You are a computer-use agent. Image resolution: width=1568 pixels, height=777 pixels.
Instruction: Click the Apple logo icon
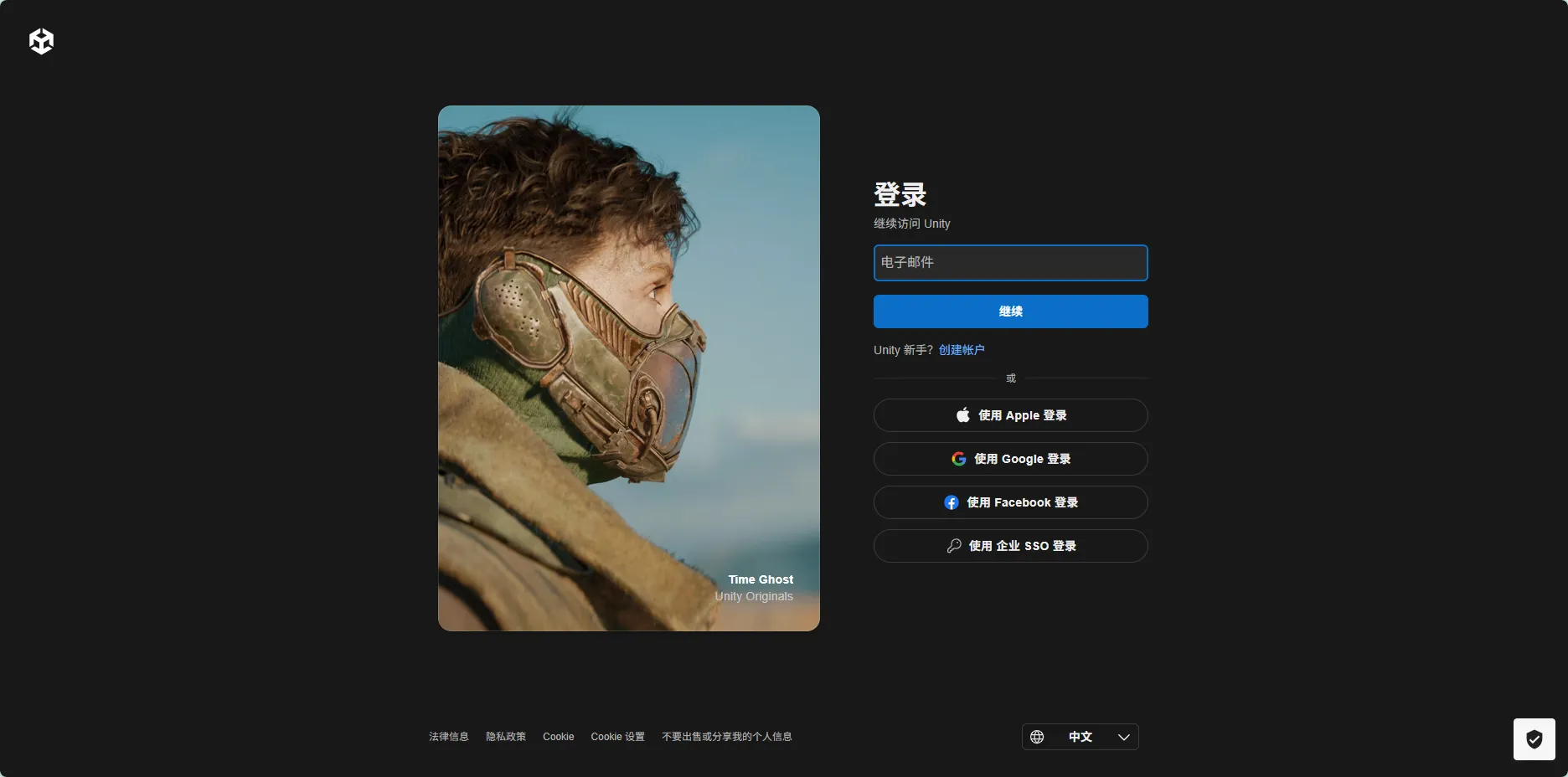tap(963, 415)
